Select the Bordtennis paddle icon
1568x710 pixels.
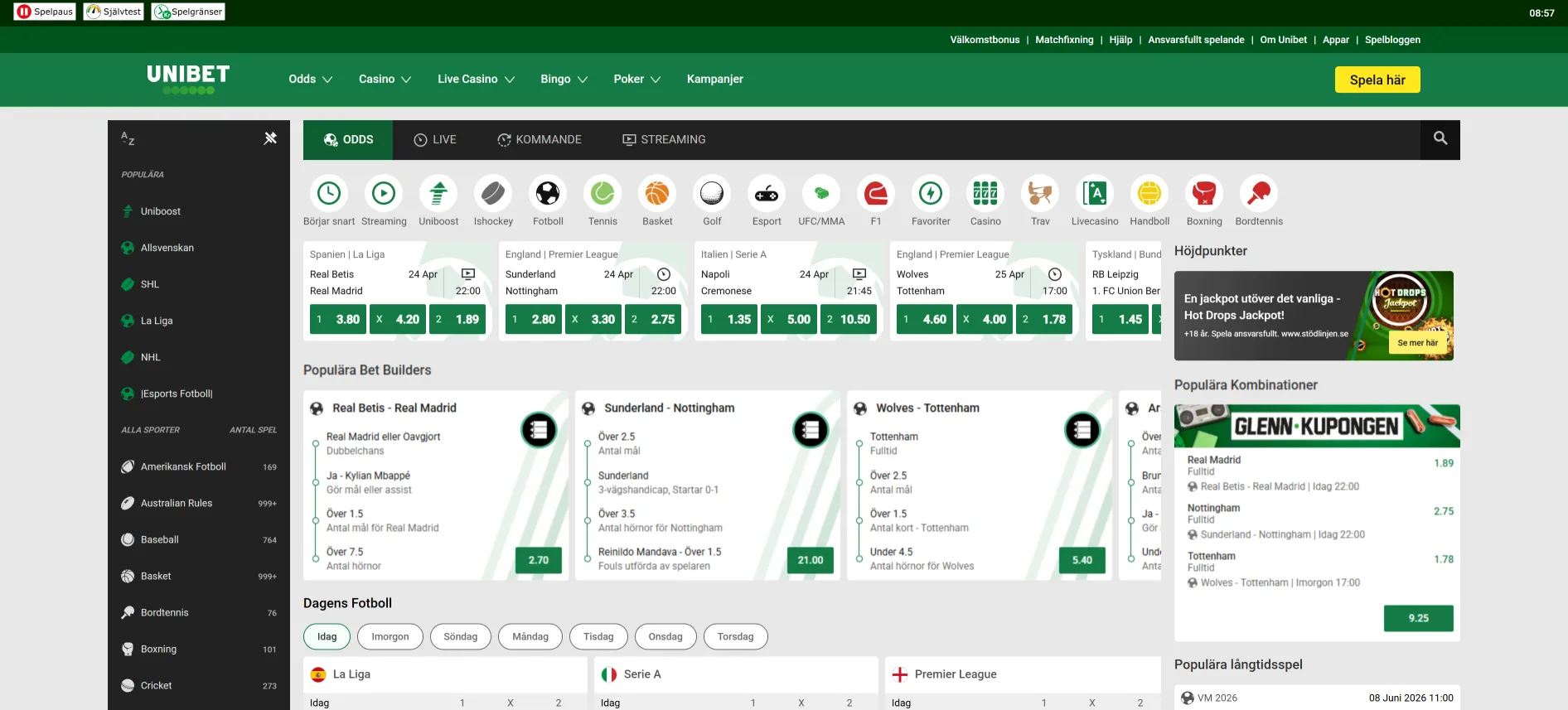tap(1259, 193)
